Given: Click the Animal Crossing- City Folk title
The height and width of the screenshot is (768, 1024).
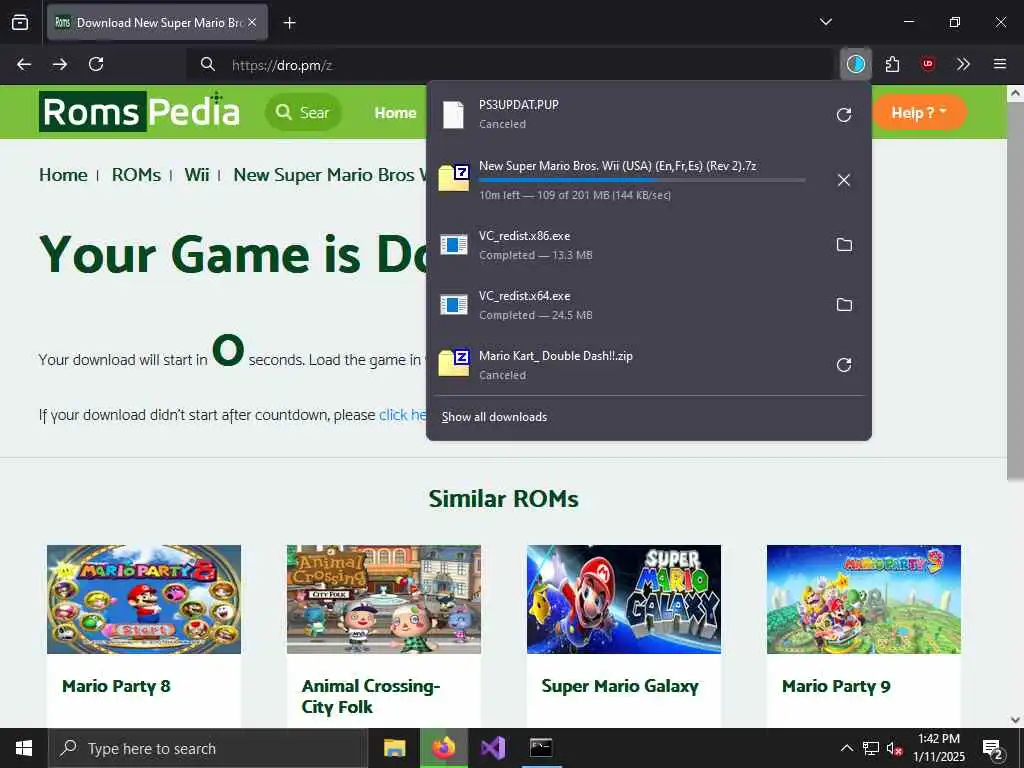Looking at the screenshot, I should click(x=370, y=697).
